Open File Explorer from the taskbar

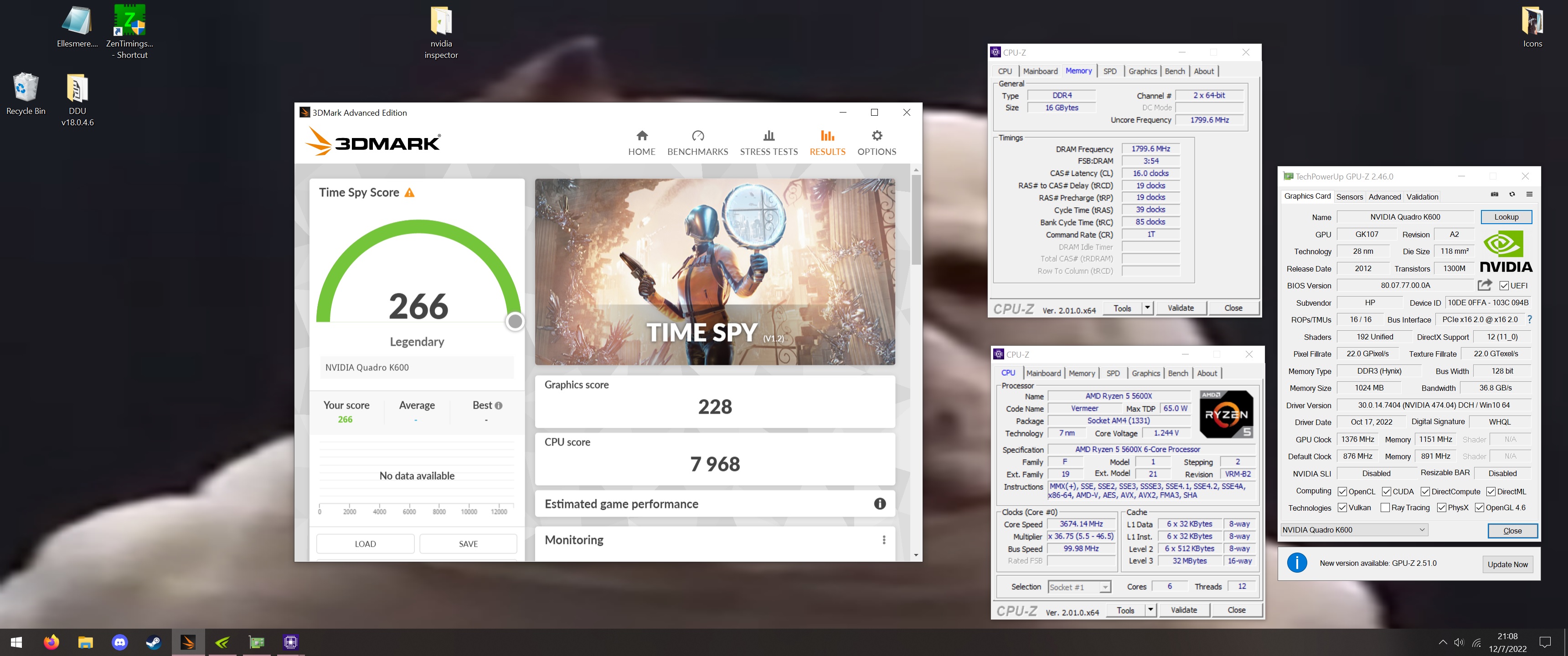click(x=85, y=642)
